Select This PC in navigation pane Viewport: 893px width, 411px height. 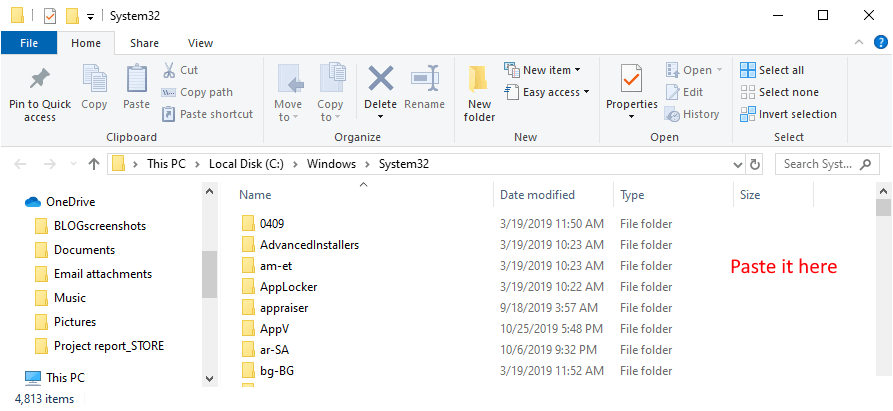coord(55,377)
